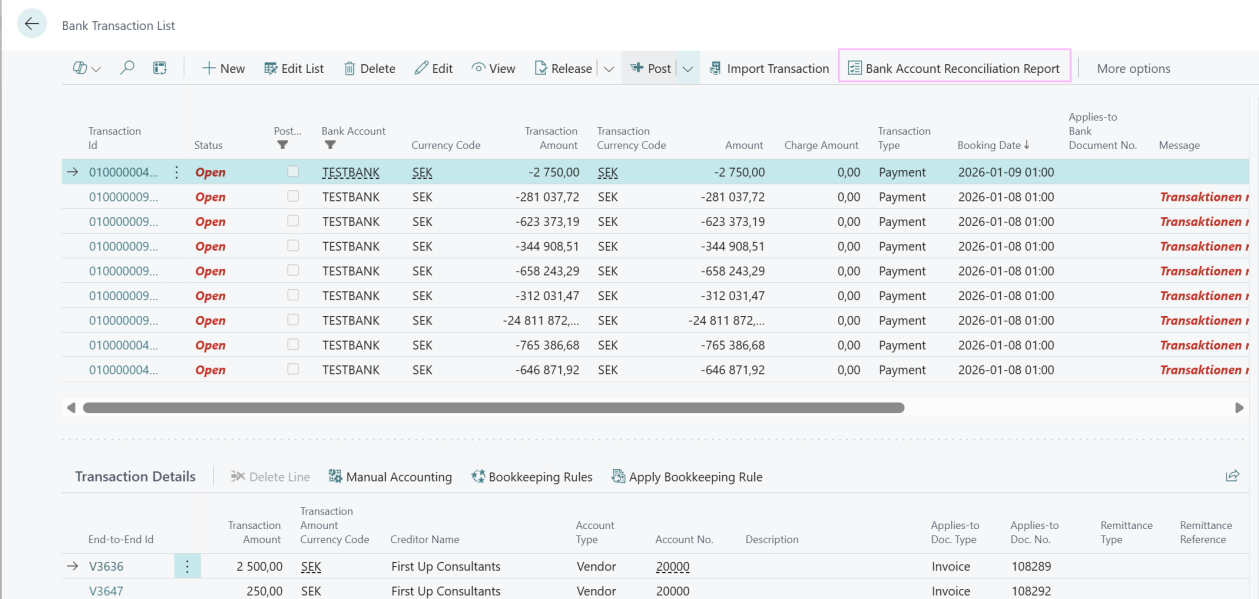The width and height of the screenshot is (1259, 599).
Task: Click the Amount column header
Action: tap(744, 145)
